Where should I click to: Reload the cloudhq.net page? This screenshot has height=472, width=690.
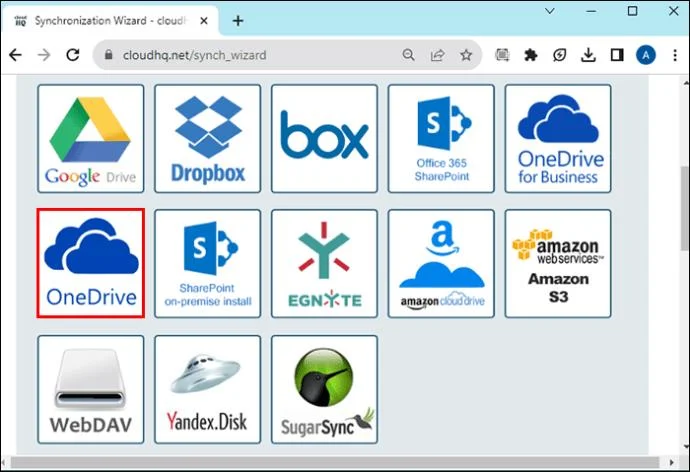(73, 55)
